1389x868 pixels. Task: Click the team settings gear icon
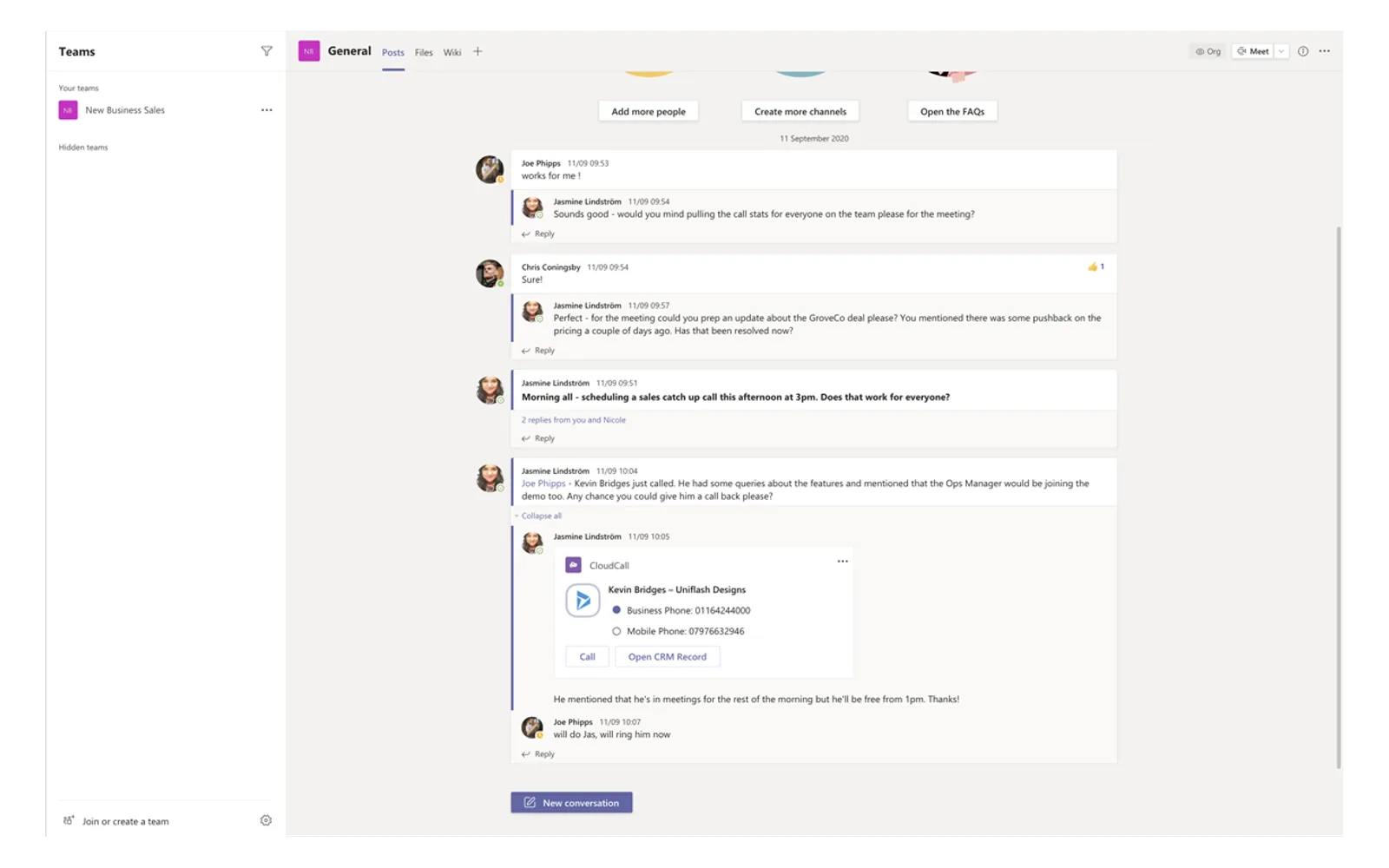266,820
